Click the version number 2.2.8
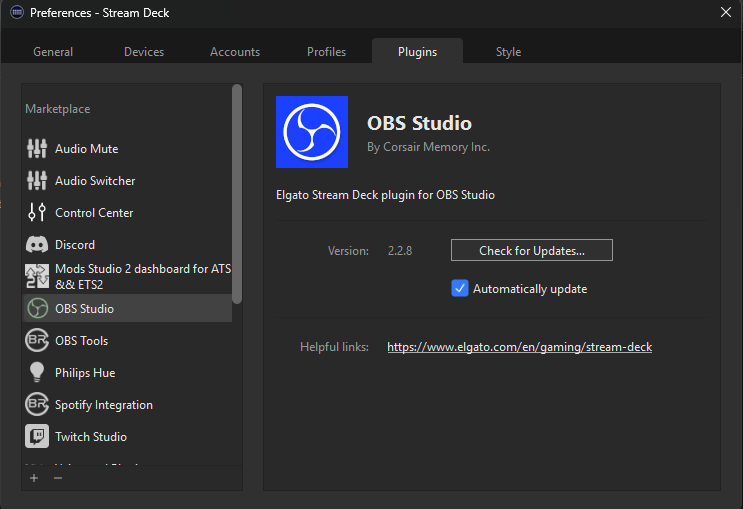743x509 pixels. (x=400, y=251)
